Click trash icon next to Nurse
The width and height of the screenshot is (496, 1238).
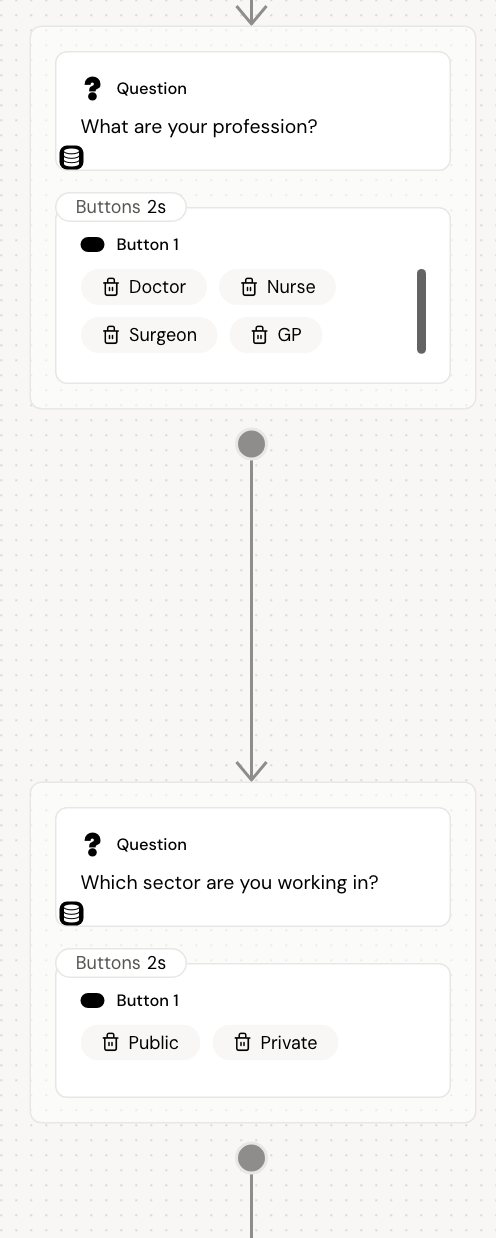click(249, 287)
